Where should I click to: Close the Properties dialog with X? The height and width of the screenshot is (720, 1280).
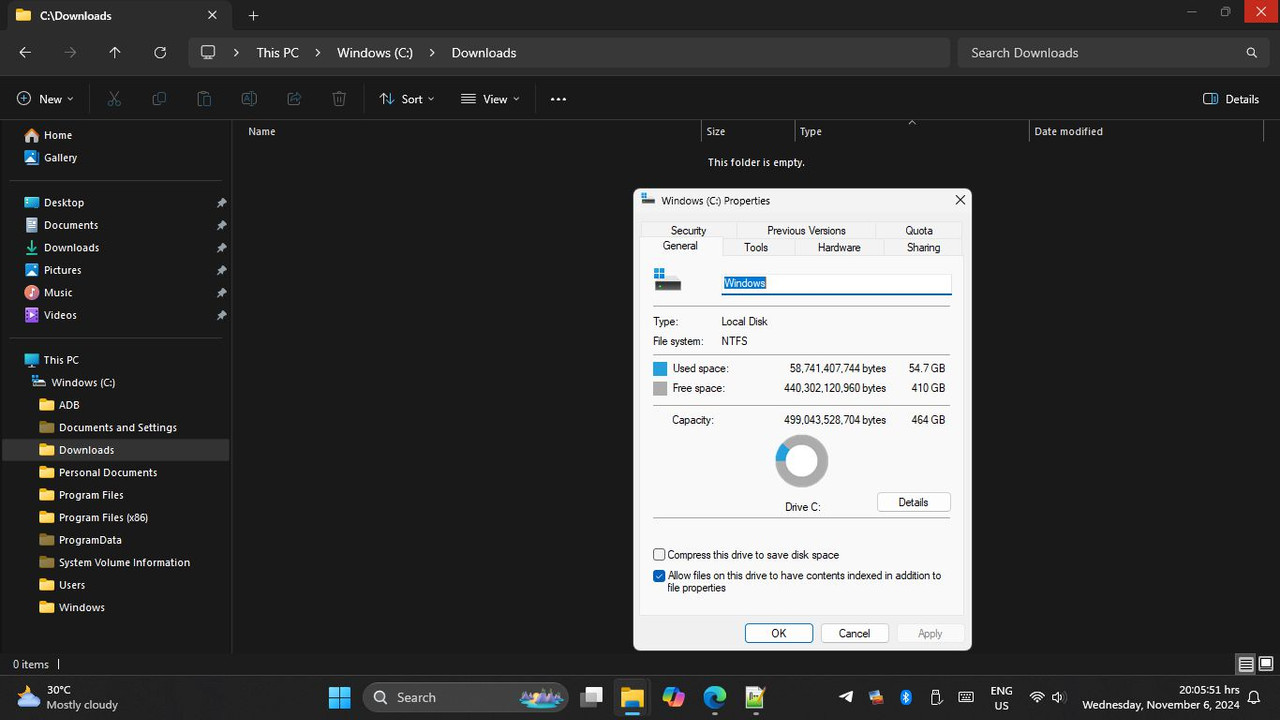[960, 200]
